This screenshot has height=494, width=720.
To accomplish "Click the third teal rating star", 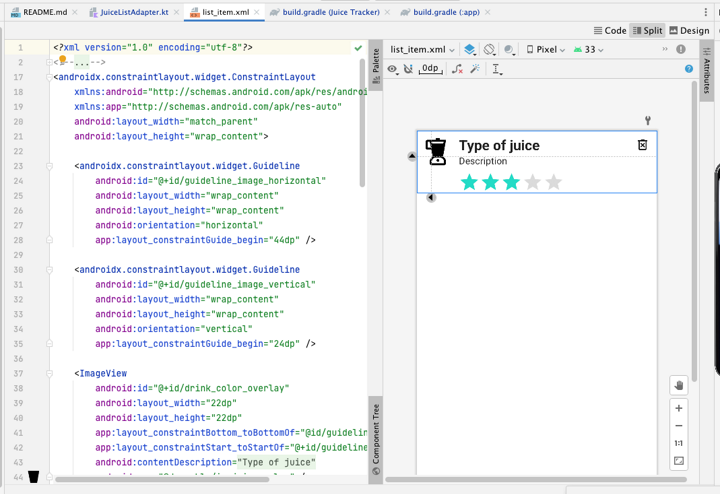I will tap(512, 182).
